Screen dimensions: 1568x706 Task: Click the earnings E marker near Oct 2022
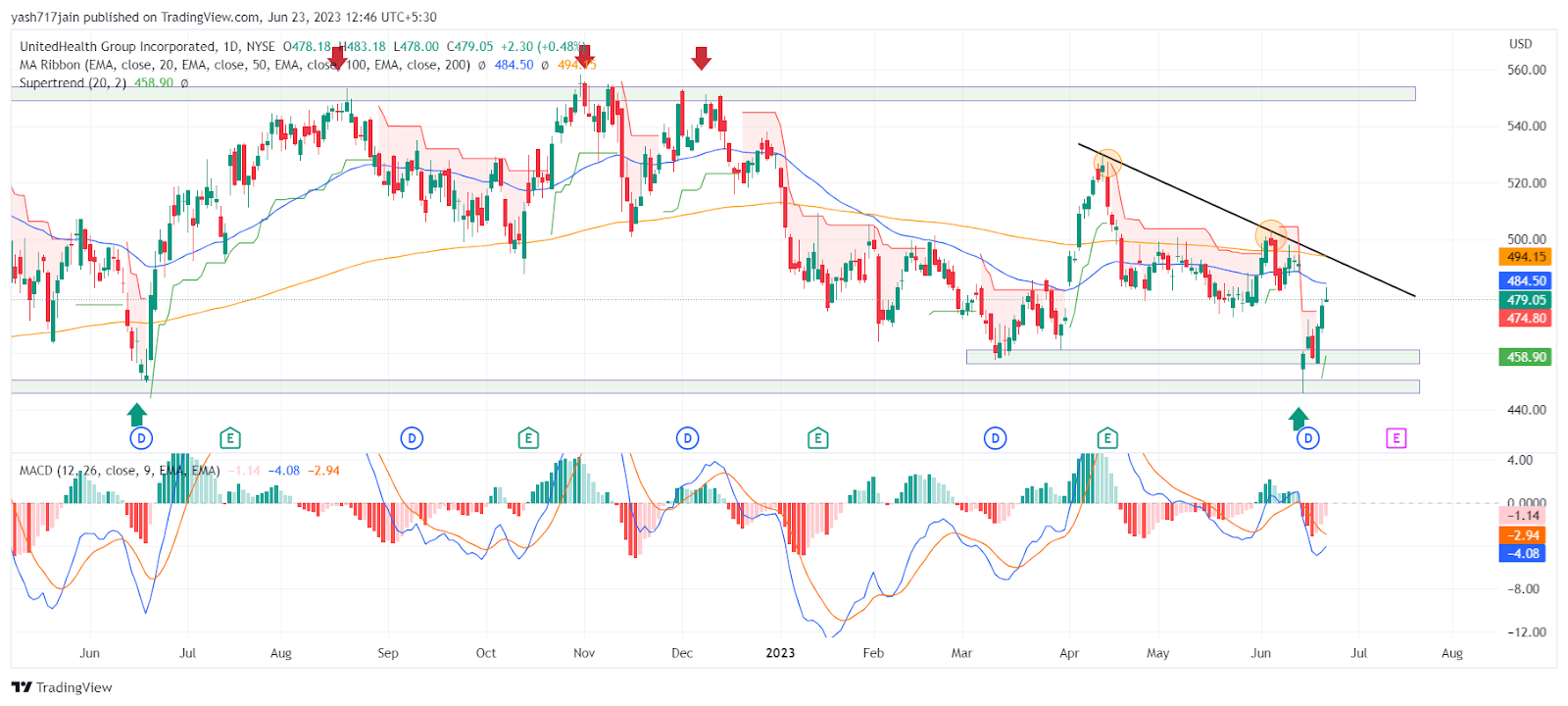click(528, 438)
